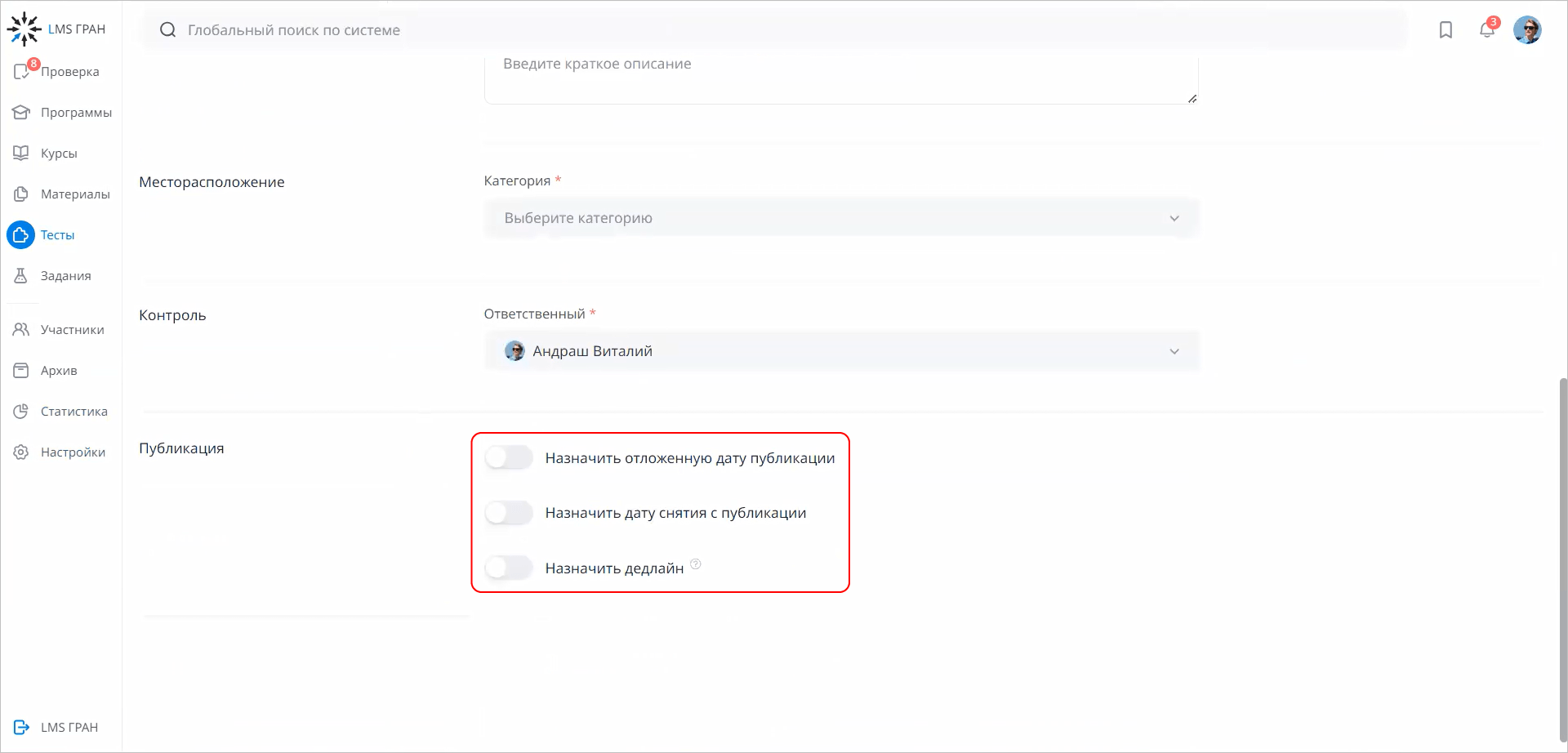Switch to the Тесты section
The height and width of the screenshot is (753, 1568).
[57, 234]
